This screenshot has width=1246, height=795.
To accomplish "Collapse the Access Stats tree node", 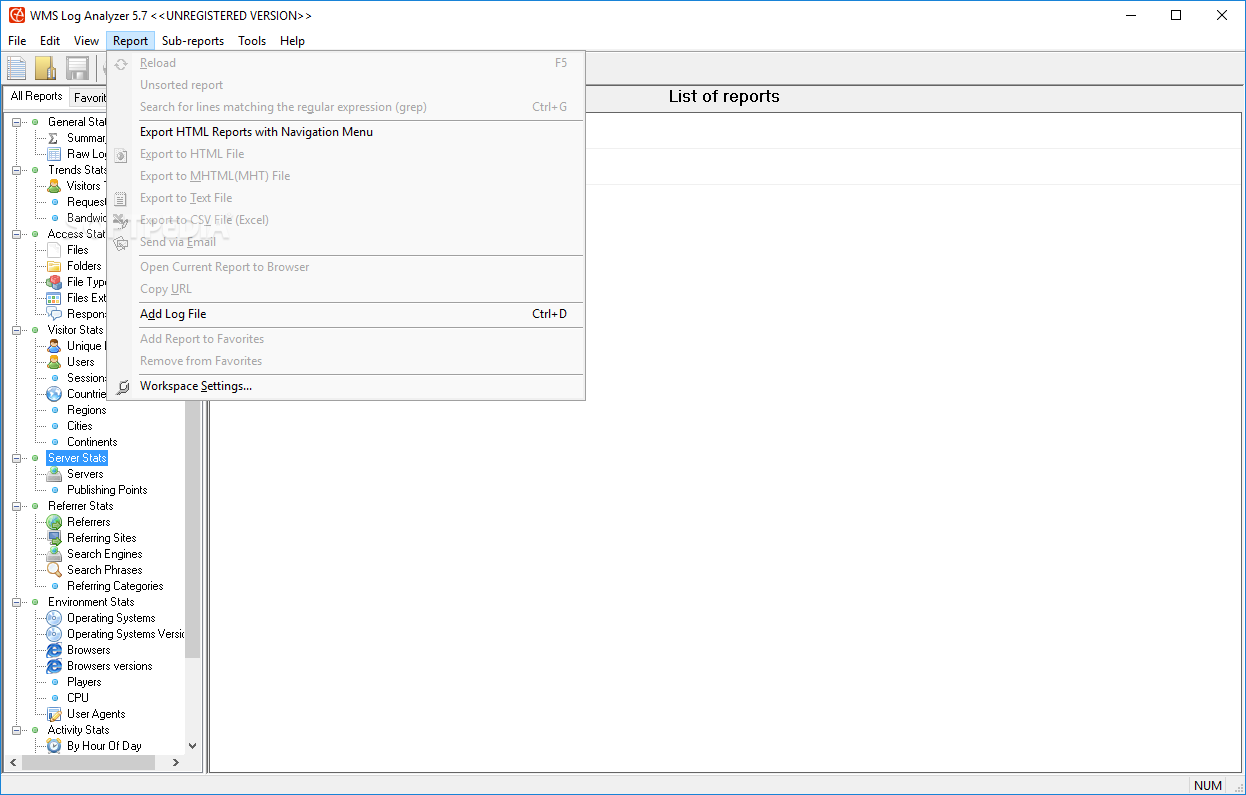I will point(17,234).
